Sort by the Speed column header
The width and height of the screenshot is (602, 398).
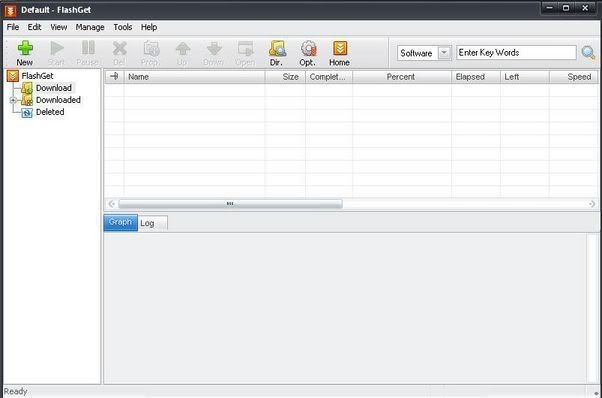tap(574, 77)
